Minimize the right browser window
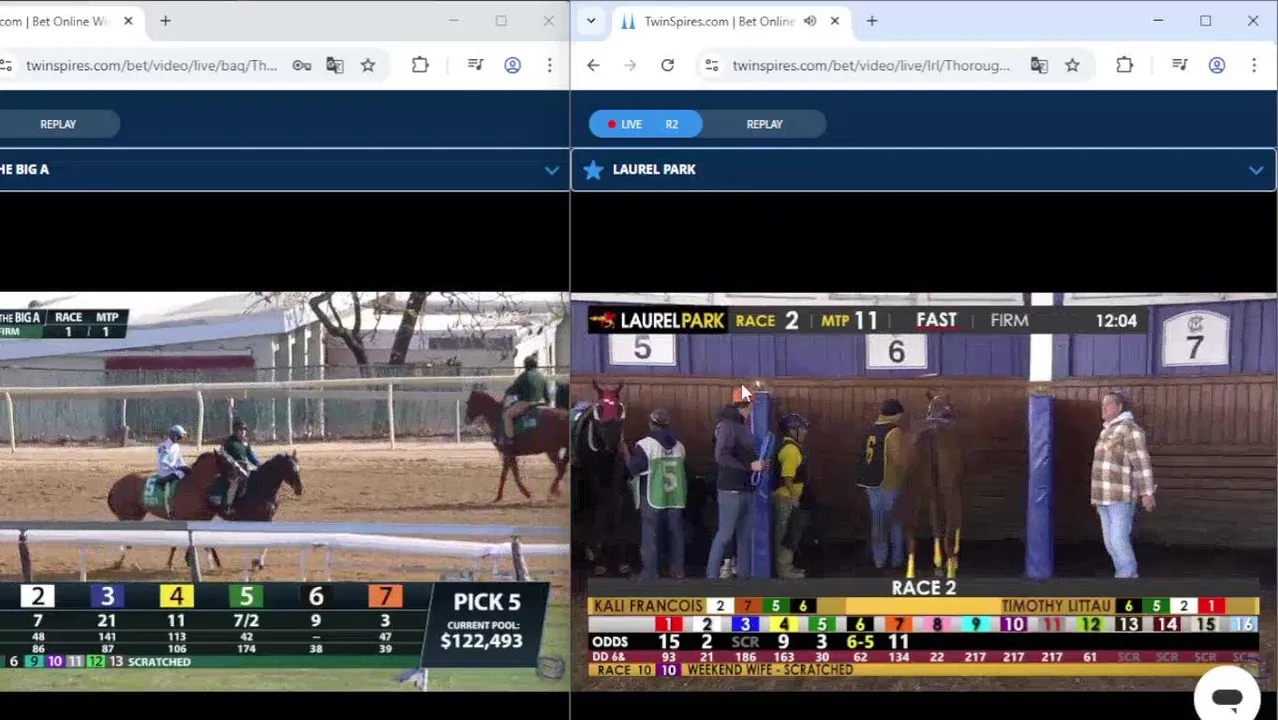 pyautogui.click(x=1158, y=21)
